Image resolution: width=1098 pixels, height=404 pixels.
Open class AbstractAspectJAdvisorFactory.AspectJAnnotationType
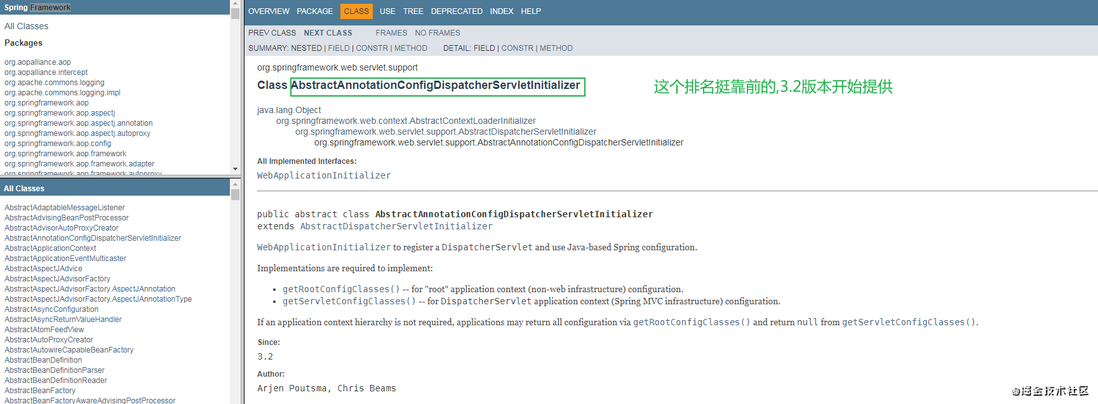[x=98, y=299]
